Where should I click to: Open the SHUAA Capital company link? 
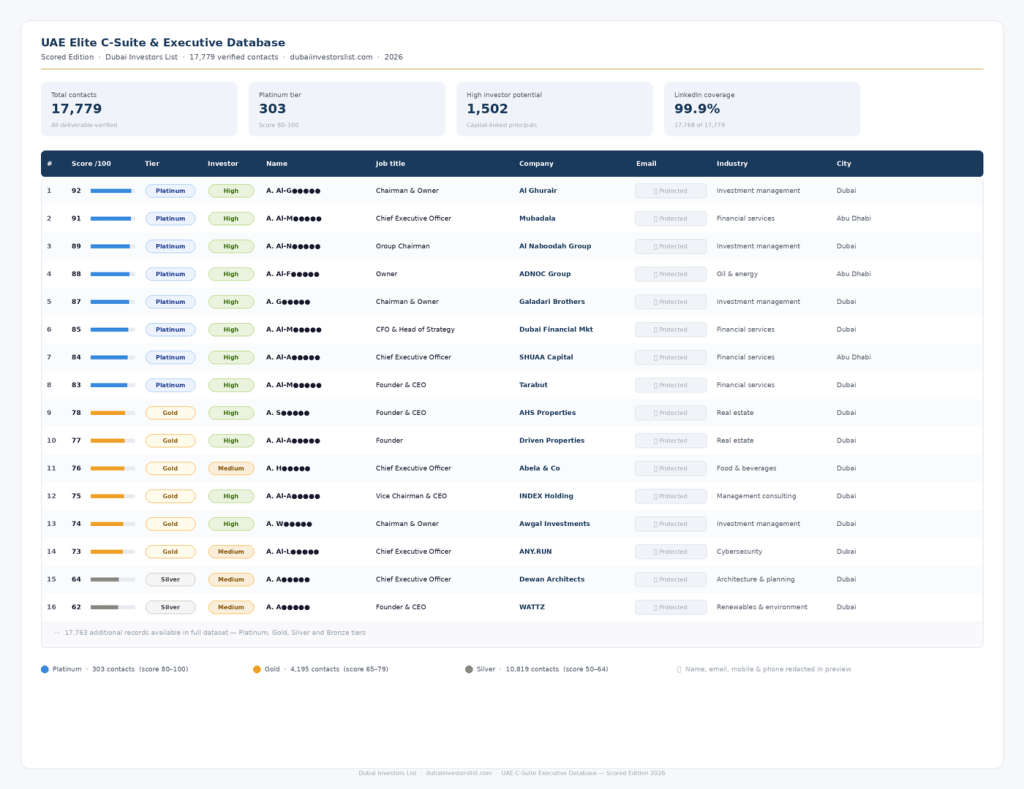(546, 357)
